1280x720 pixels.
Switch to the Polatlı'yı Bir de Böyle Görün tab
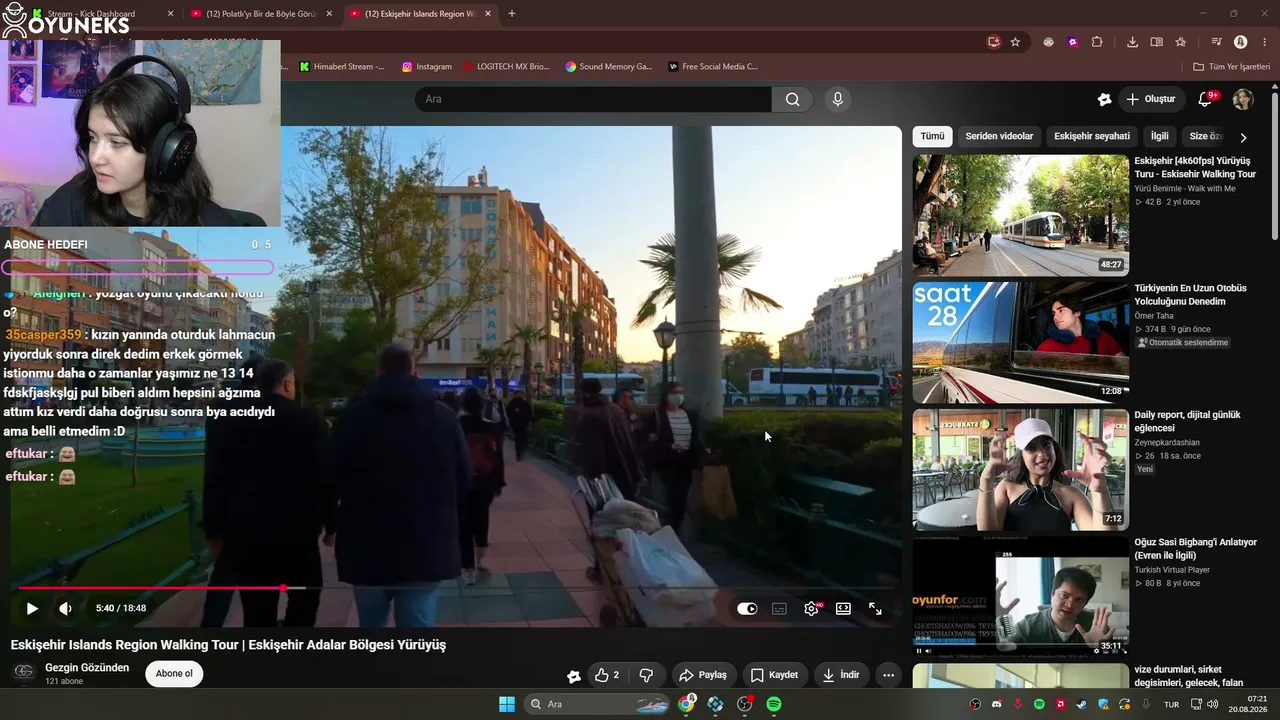pyautogui.click(x=262, y=14)
